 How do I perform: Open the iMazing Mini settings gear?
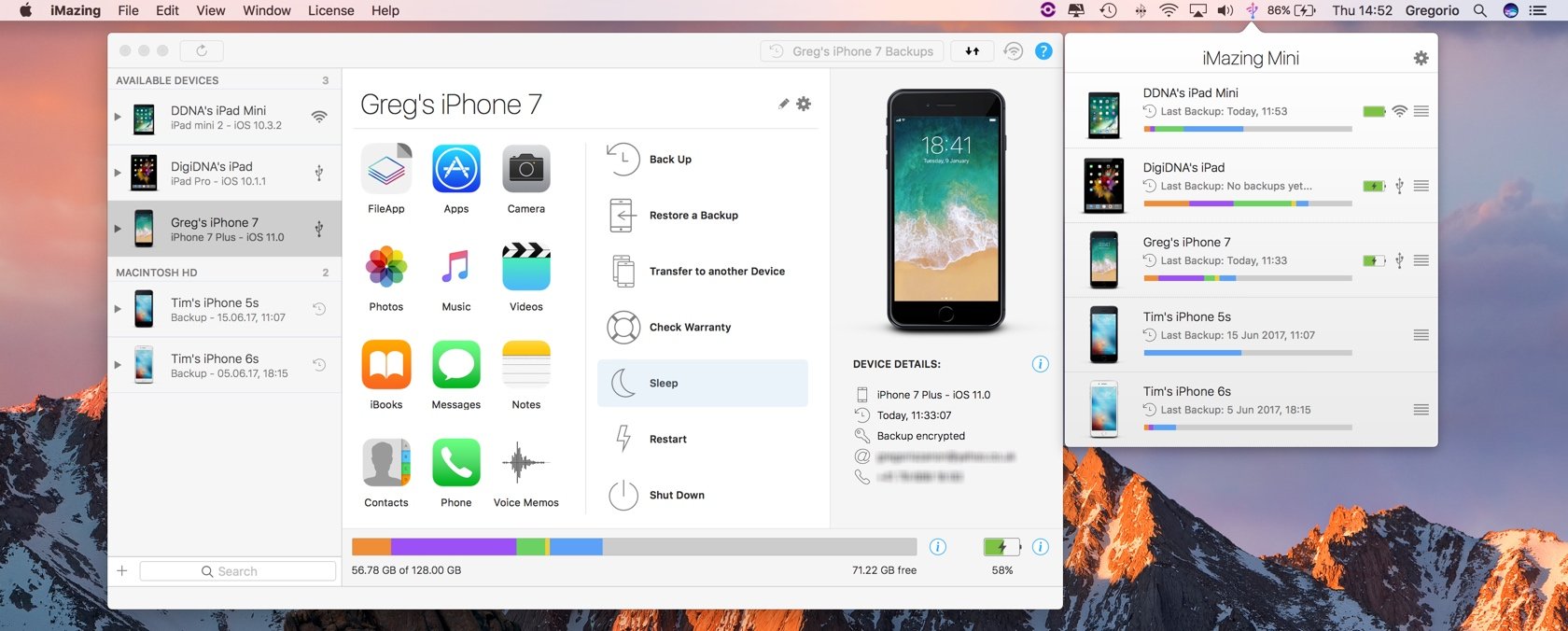[x=1421, y=58]
